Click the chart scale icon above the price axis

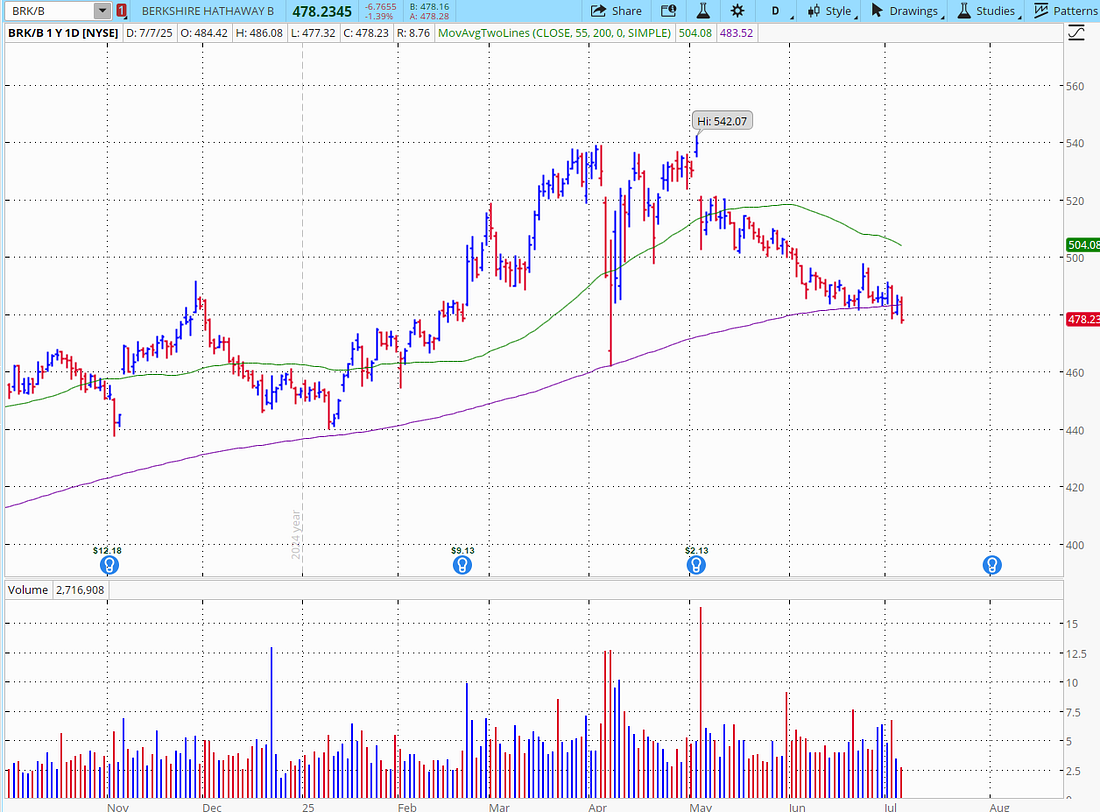pyautogui.click(x=1076, y=33)
